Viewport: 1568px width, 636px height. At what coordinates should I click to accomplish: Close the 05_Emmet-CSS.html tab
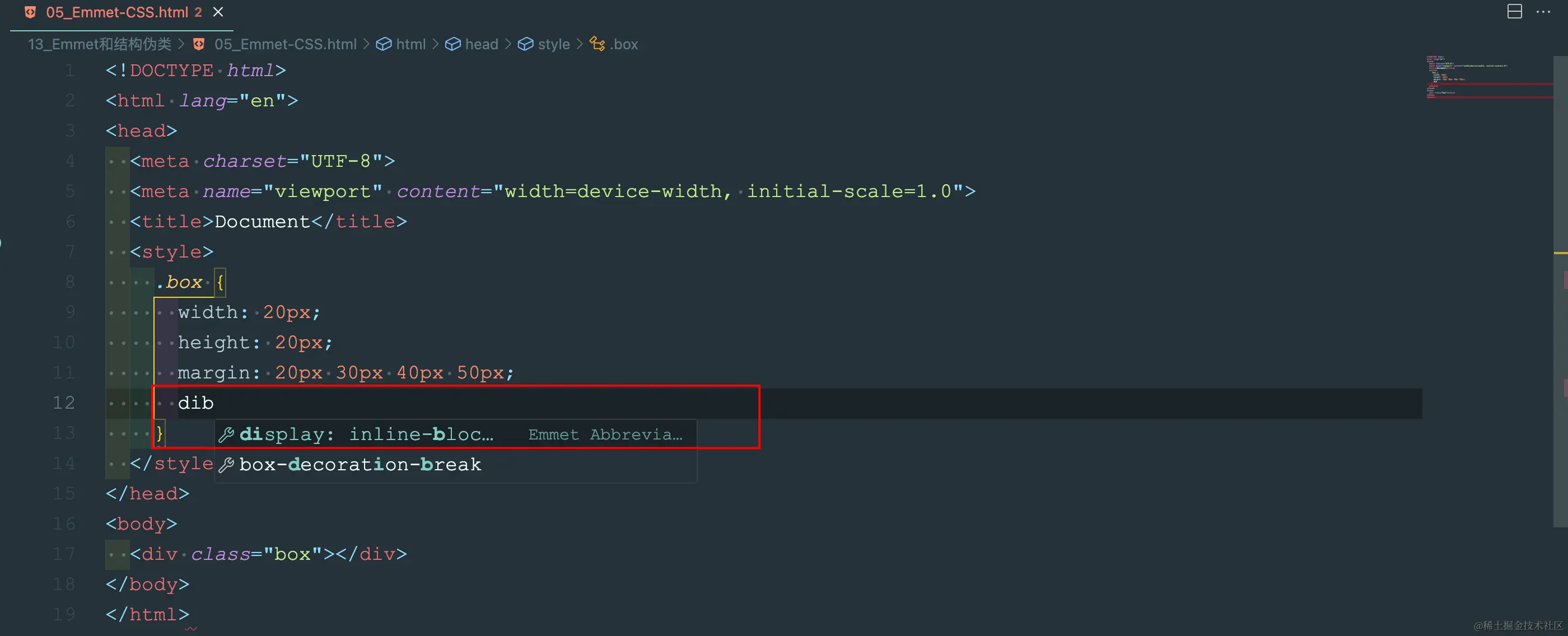coord(218,12)
